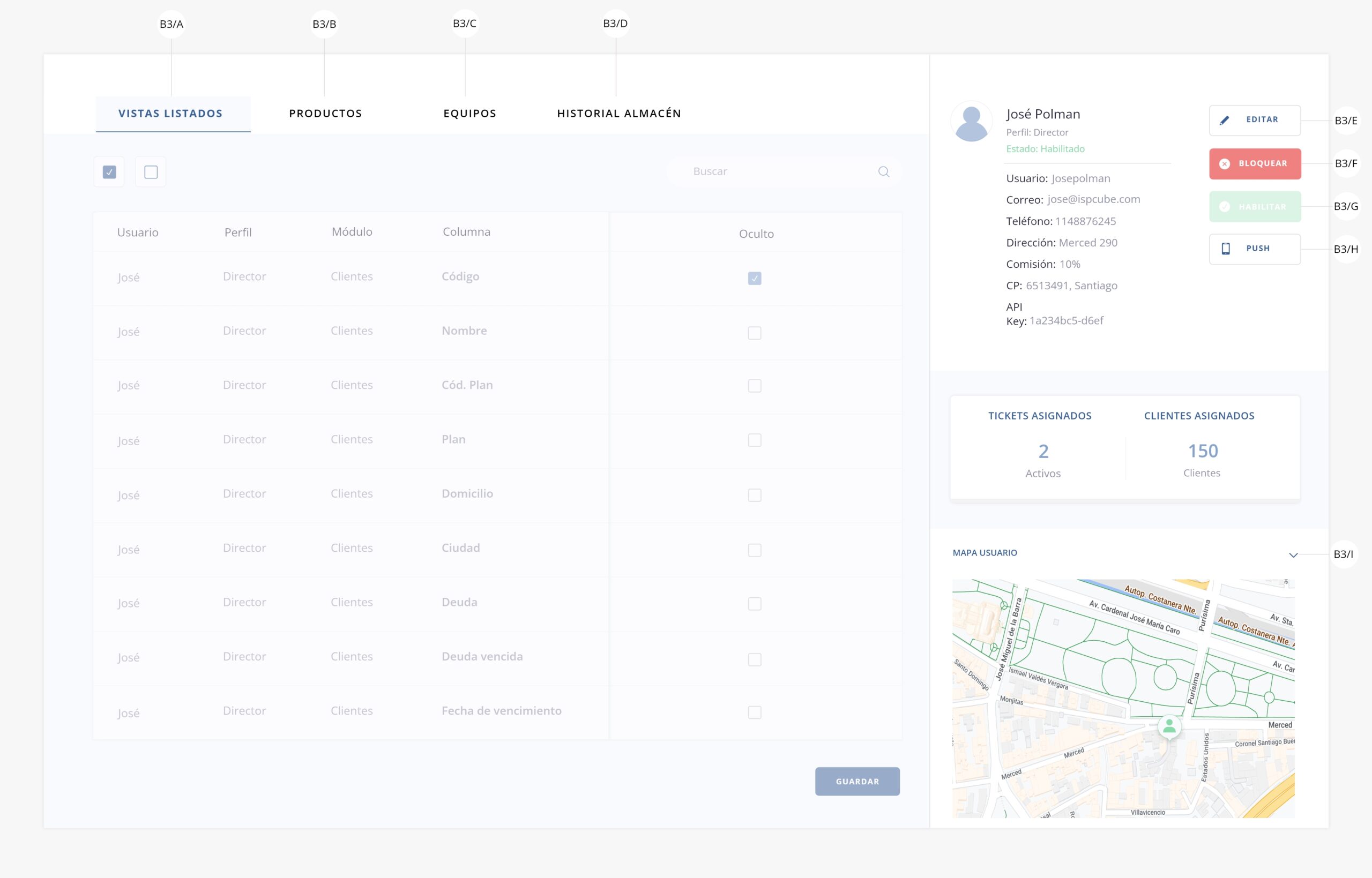Click the Bloquear button
This screenshot has width=1372, height=878.
[1255, 163]
